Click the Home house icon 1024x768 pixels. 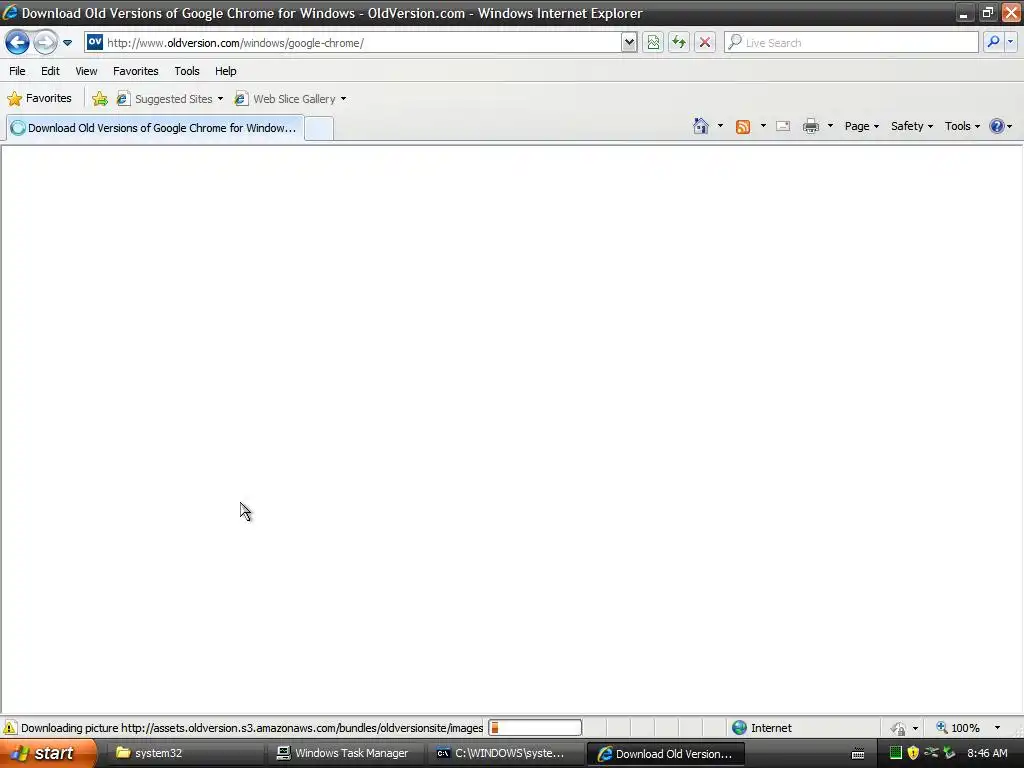[701, 126]
